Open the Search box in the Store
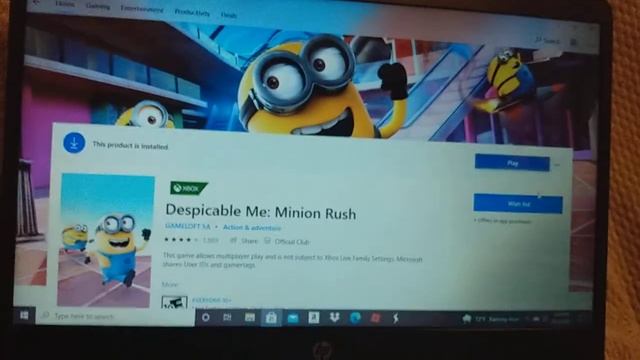 tap(547, 40)
